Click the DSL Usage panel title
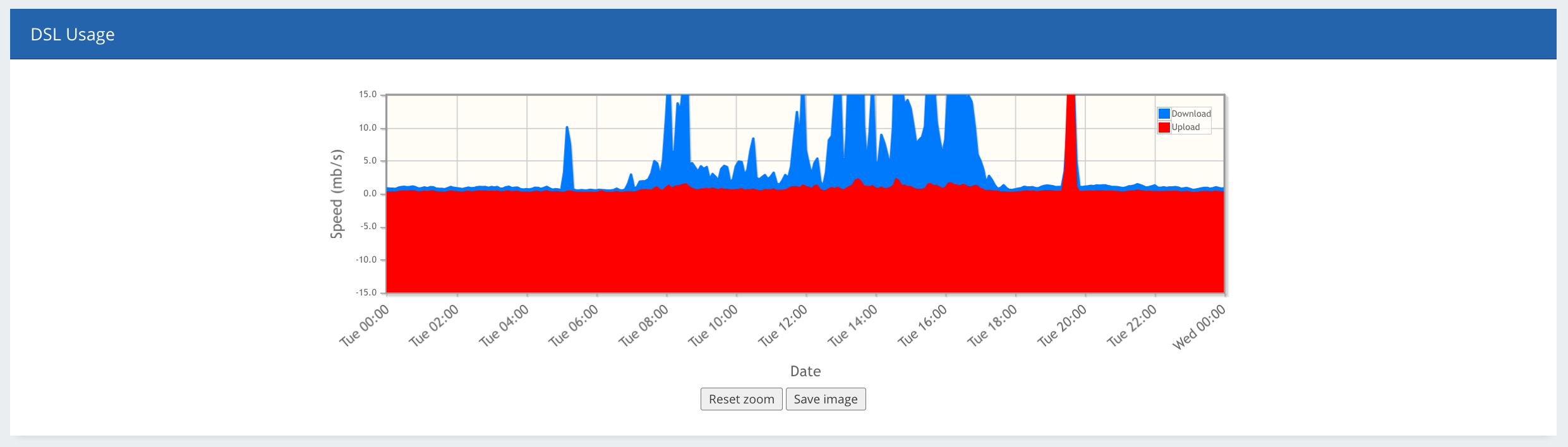The height and width of the screenshot is (447, 1568). [73, 34]
